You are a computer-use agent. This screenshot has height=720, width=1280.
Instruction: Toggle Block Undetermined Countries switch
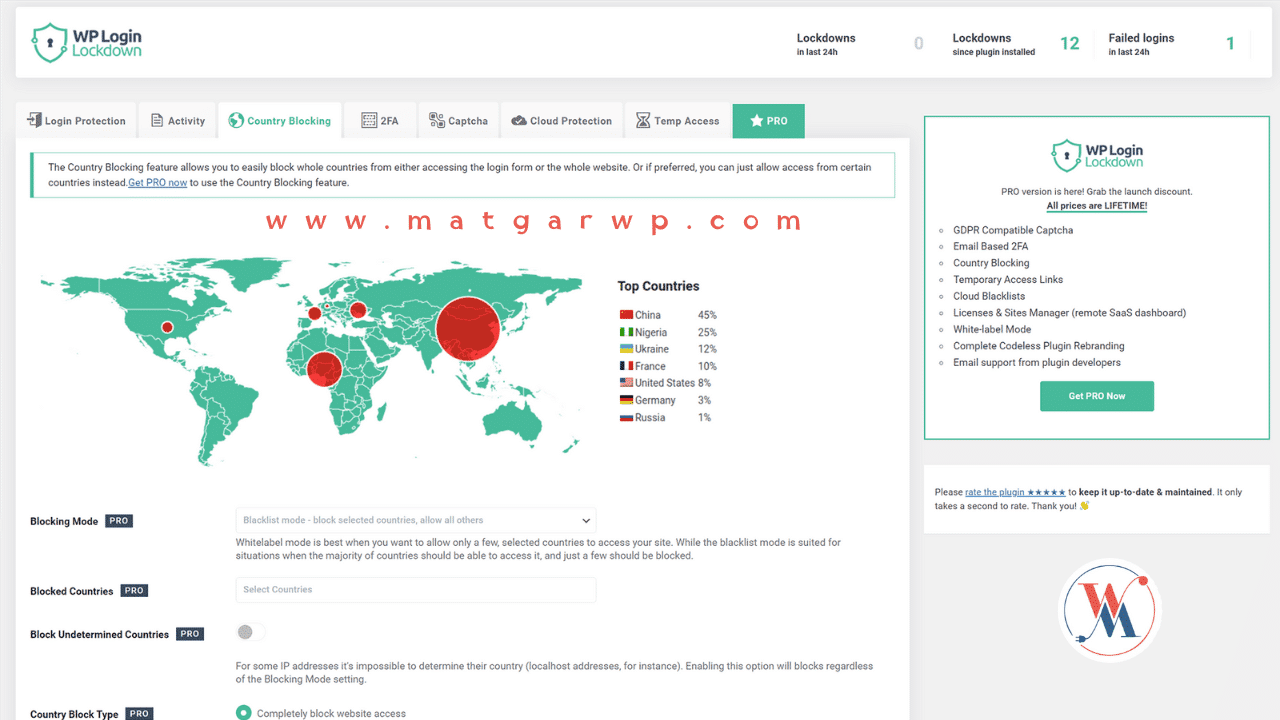[x=251, y=632]
